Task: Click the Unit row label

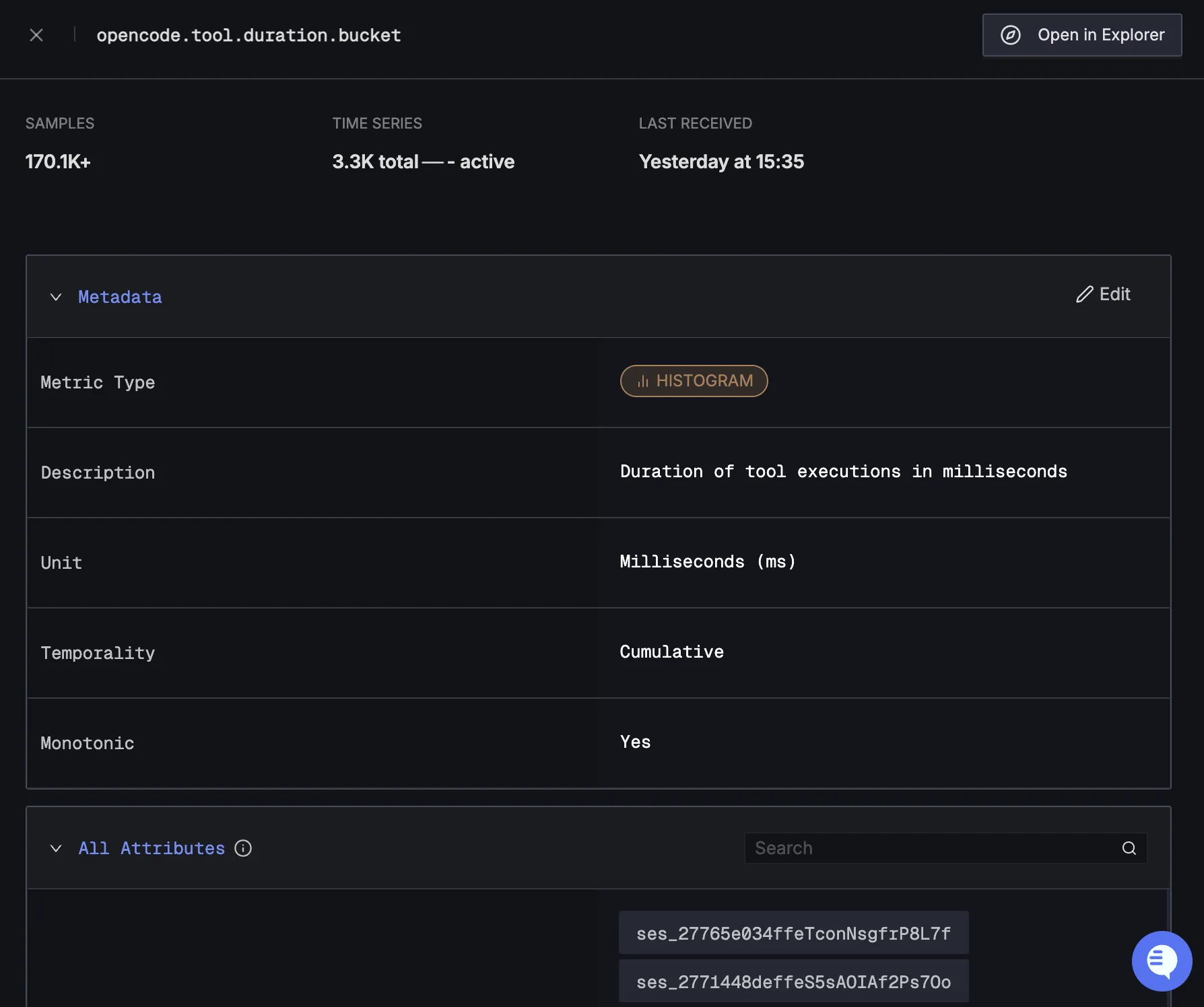Action: [x=61, y=563]
